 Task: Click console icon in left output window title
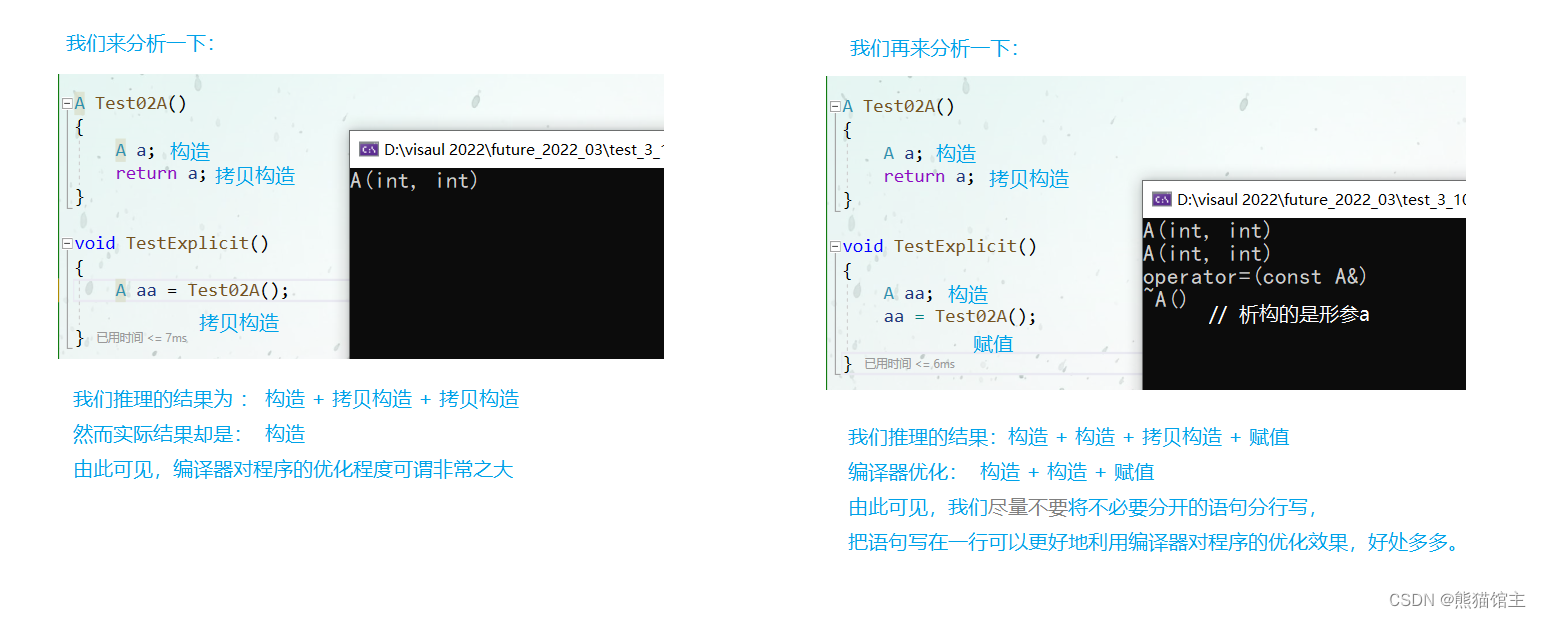[x=369, y=149]
